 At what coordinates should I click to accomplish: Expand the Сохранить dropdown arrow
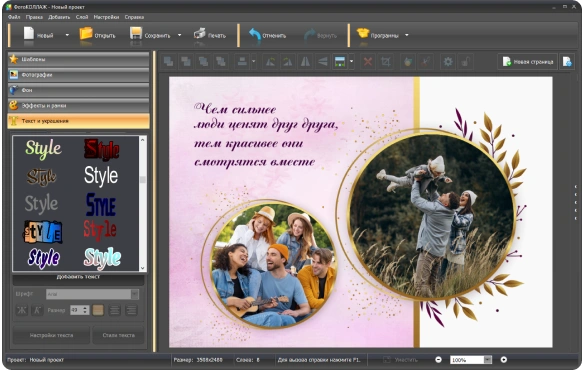coord(180,35)
